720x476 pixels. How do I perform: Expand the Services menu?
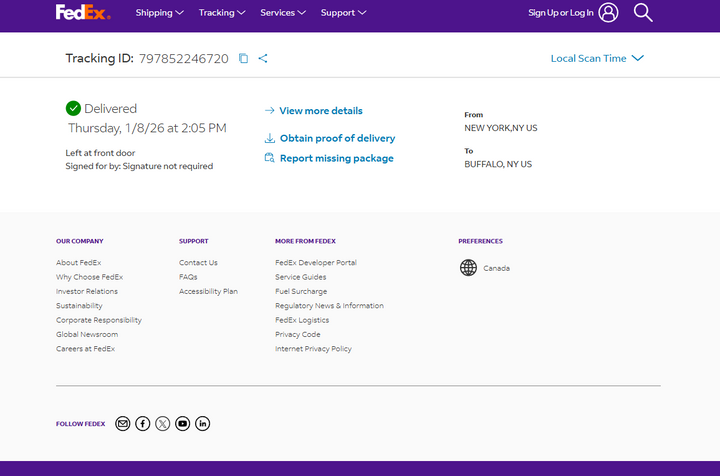(283, 13)
